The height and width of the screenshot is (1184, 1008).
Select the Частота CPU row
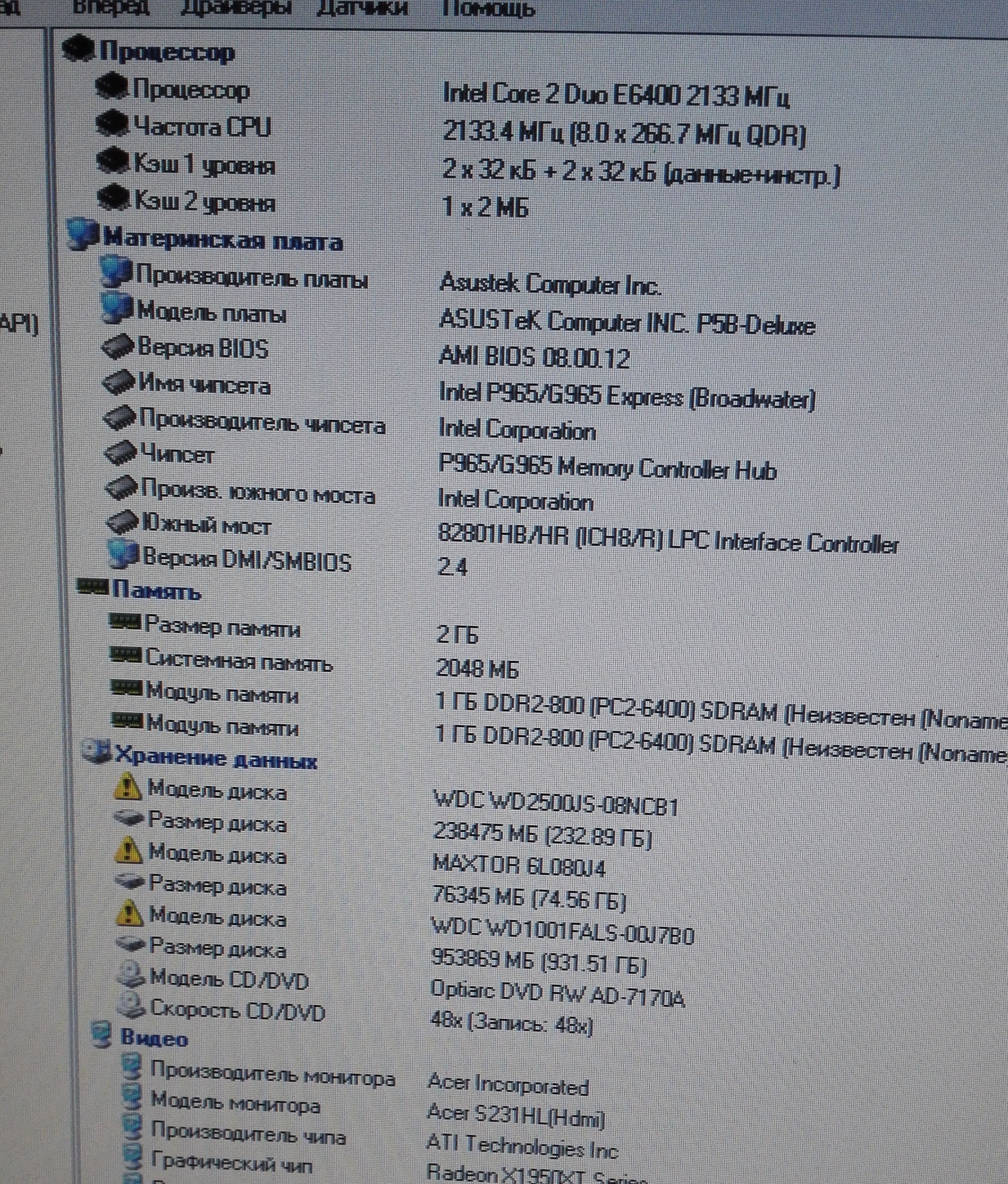coord(202,127)
